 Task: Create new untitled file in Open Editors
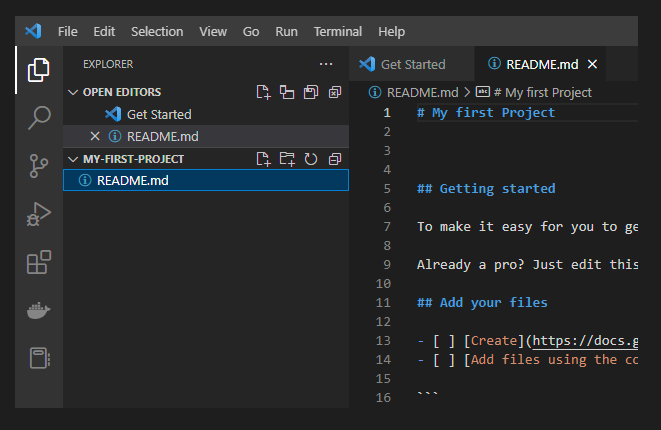pyautogui.click(x=263, y=92)
